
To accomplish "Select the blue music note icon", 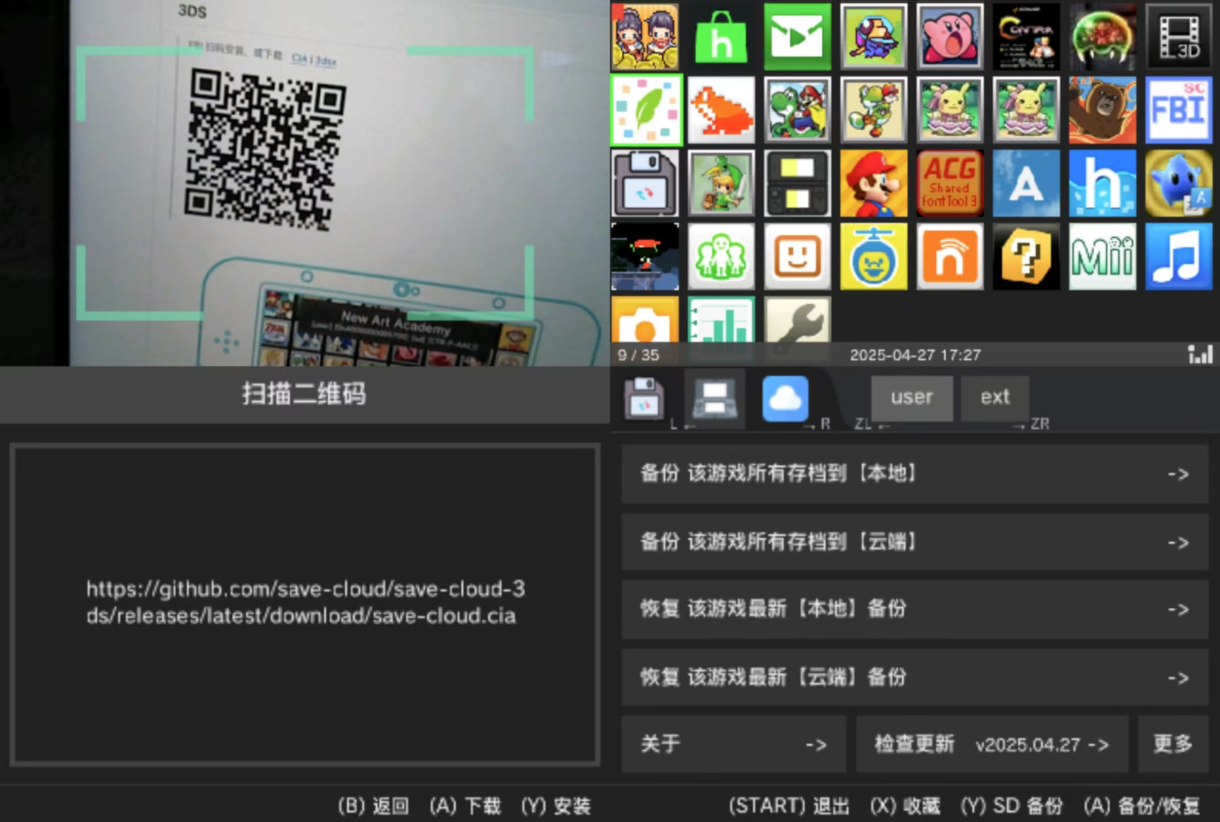I will 1179,256.
